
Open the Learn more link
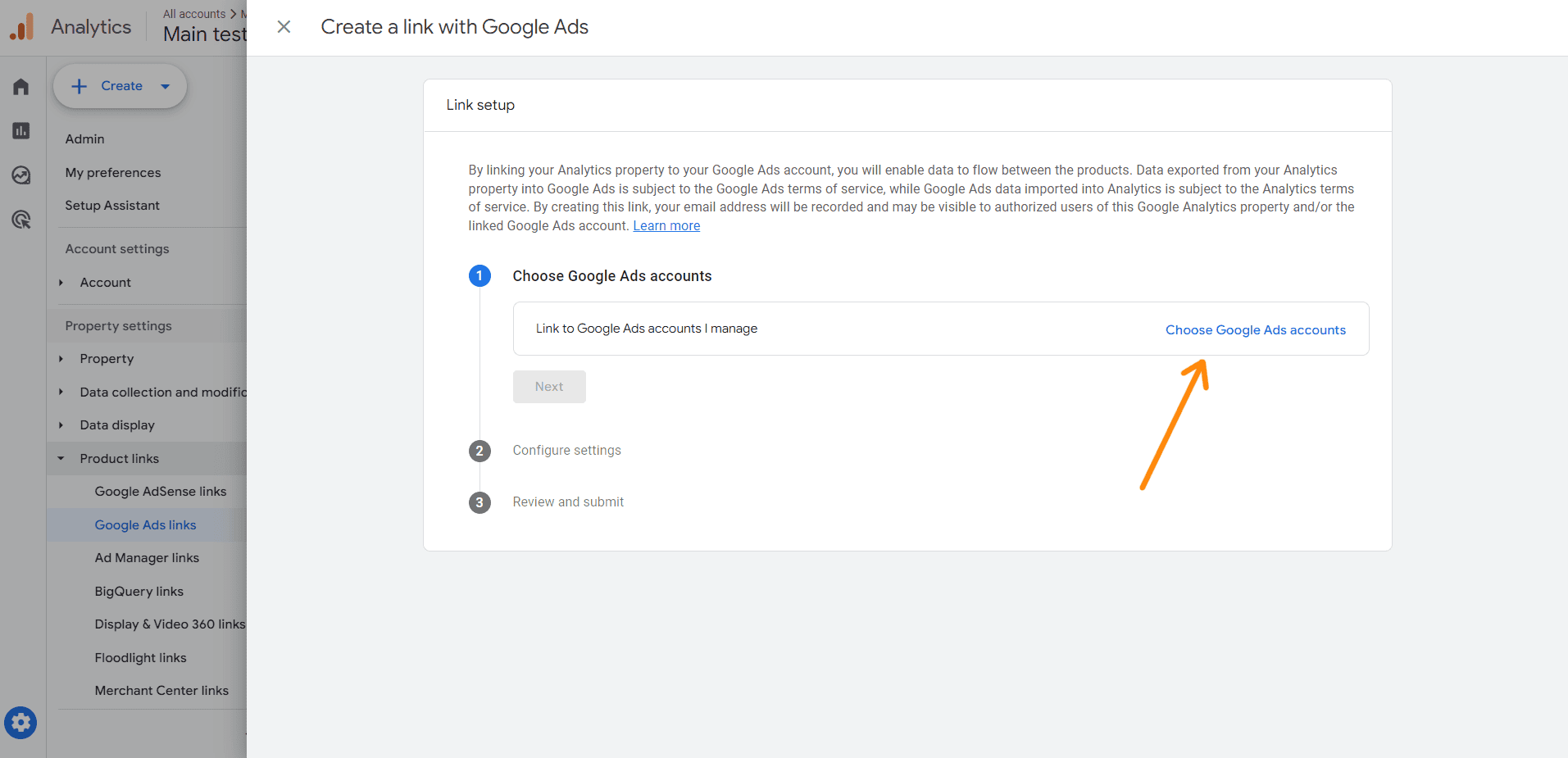pos(666,226)
